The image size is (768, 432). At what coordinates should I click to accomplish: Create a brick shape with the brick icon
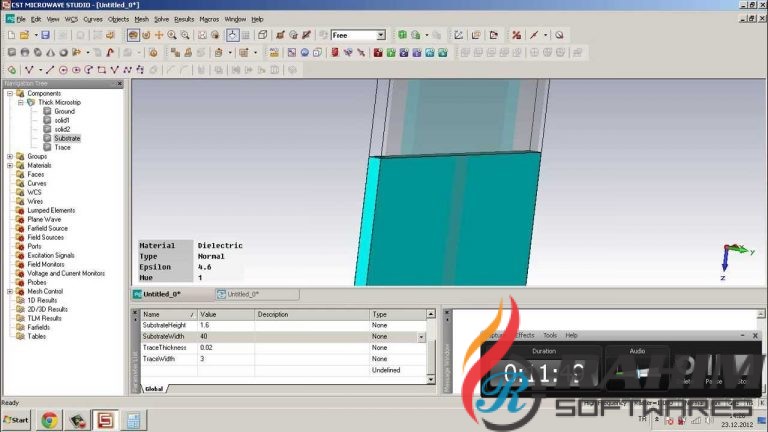(12, 52)
